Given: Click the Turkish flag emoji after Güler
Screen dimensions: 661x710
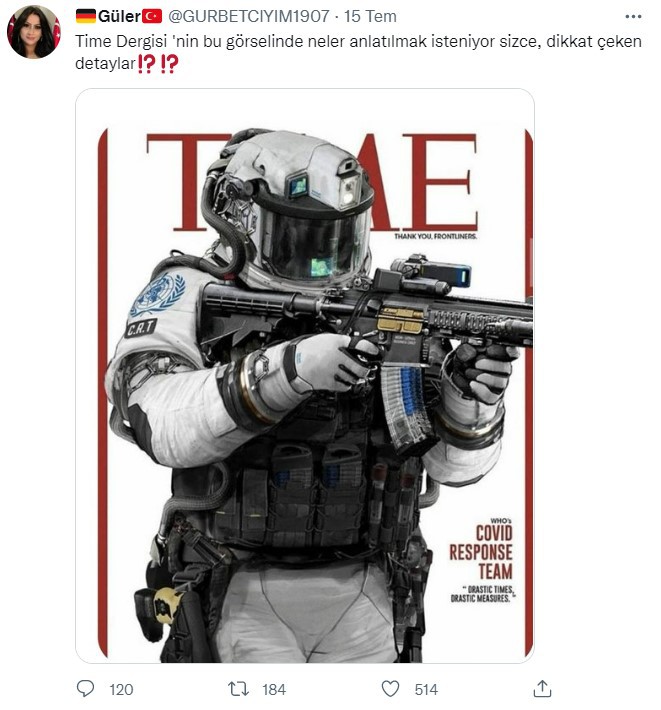Looking at the screenshot, I should (x=152, y=16).
